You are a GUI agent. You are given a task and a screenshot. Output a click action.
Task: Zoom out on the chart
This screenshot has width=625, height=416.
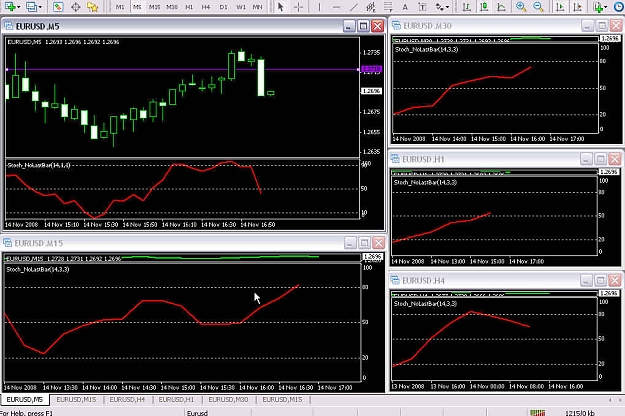(539, 7)
